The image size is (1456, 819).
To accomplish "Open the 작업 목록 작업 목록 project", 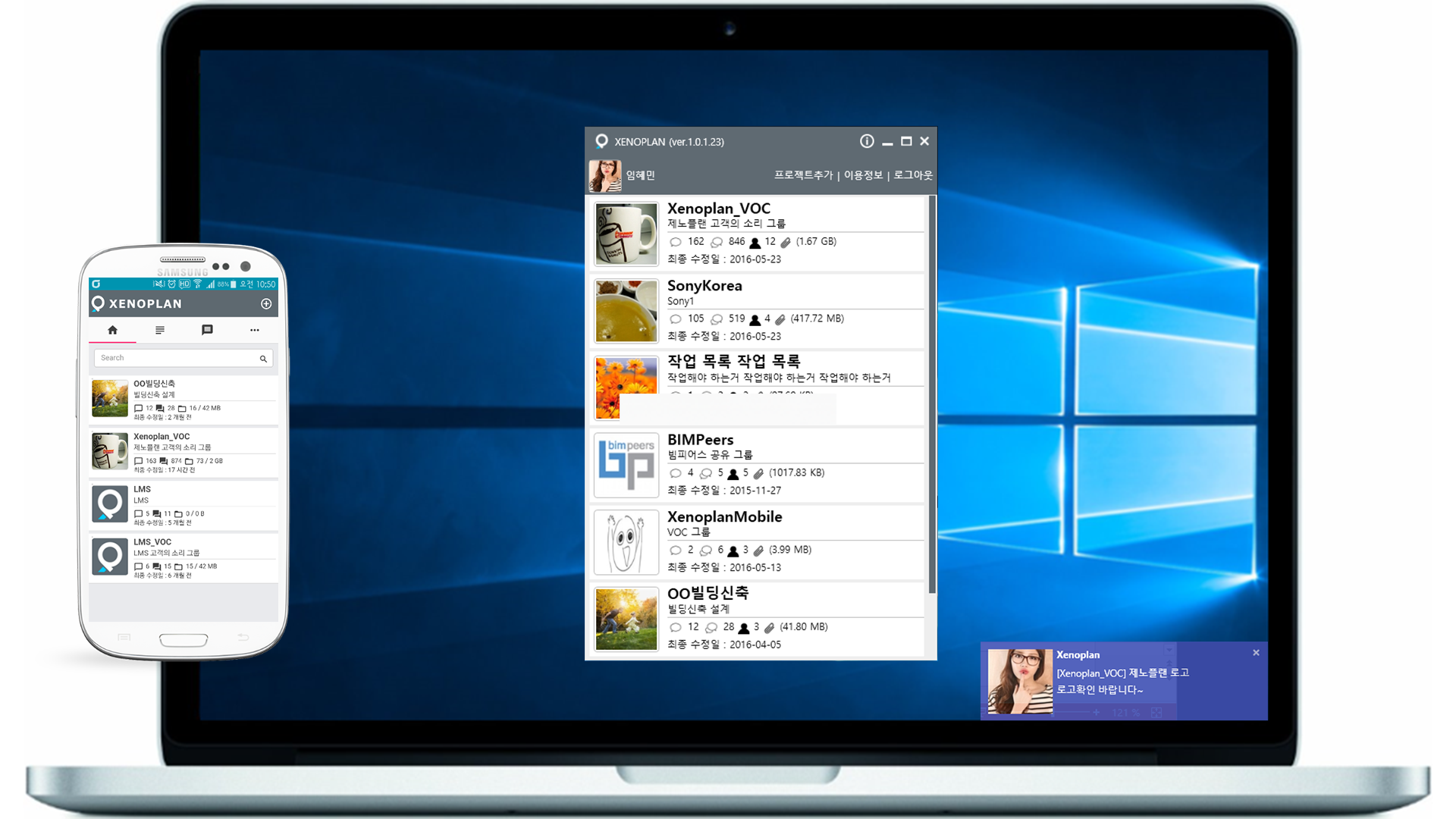I will (733, 361).
